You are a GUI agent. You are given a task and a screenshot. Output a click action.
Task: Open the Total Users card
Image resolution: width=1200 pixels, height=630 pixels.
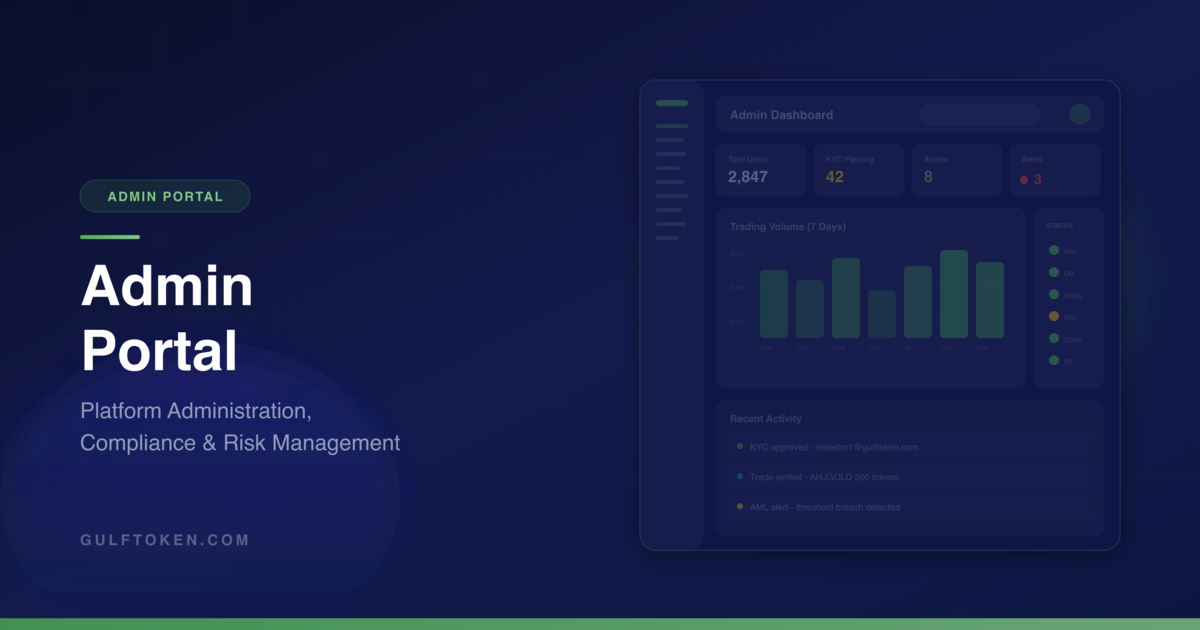coord(761,170)
